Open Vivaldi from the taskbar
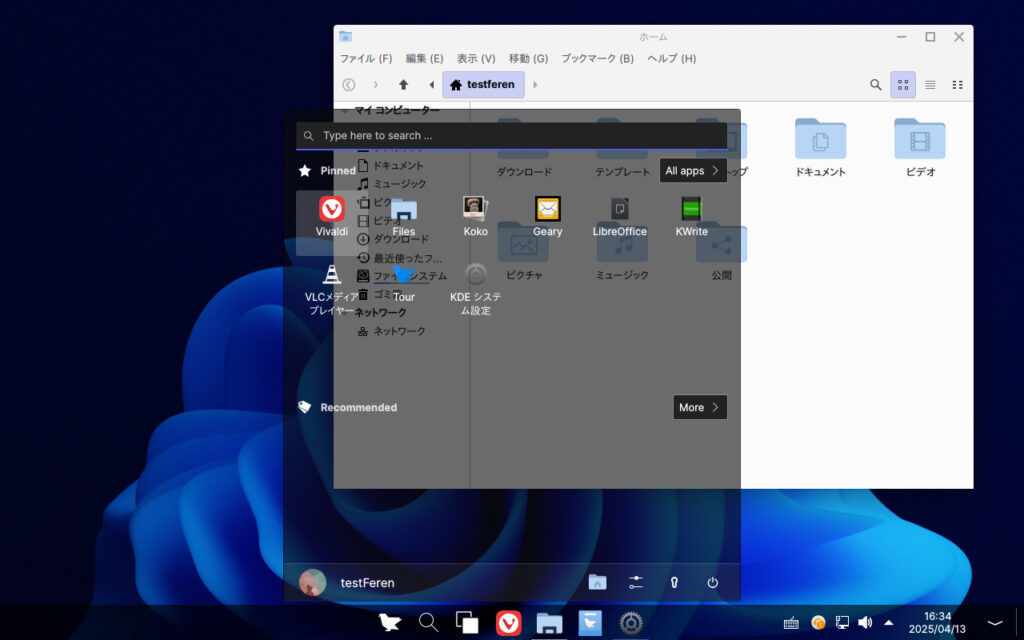1024x640 pixels. click(x=508, y=623)
